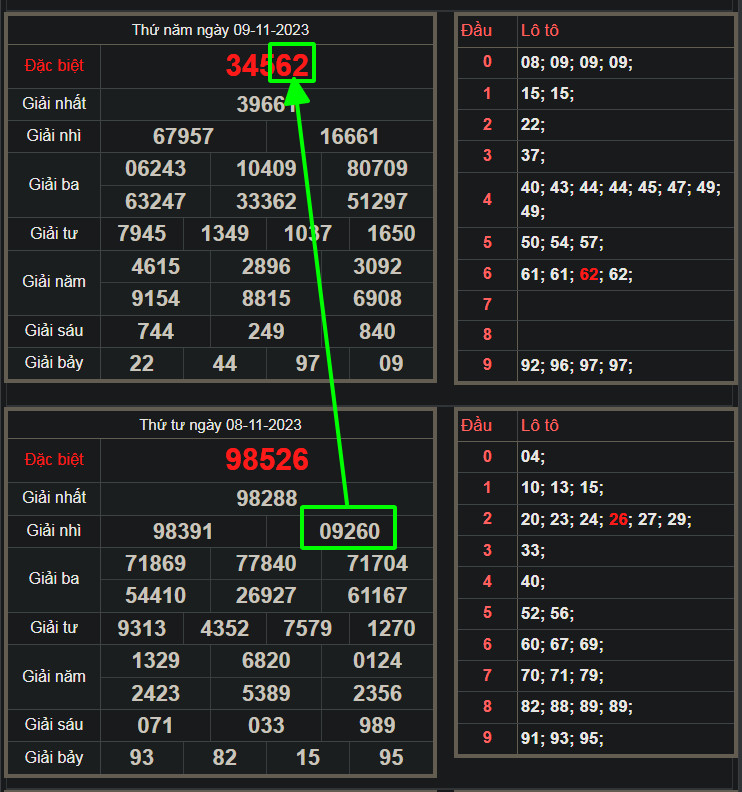
Task: Click the special prize number 98526
Action: (x=266, y=460)
